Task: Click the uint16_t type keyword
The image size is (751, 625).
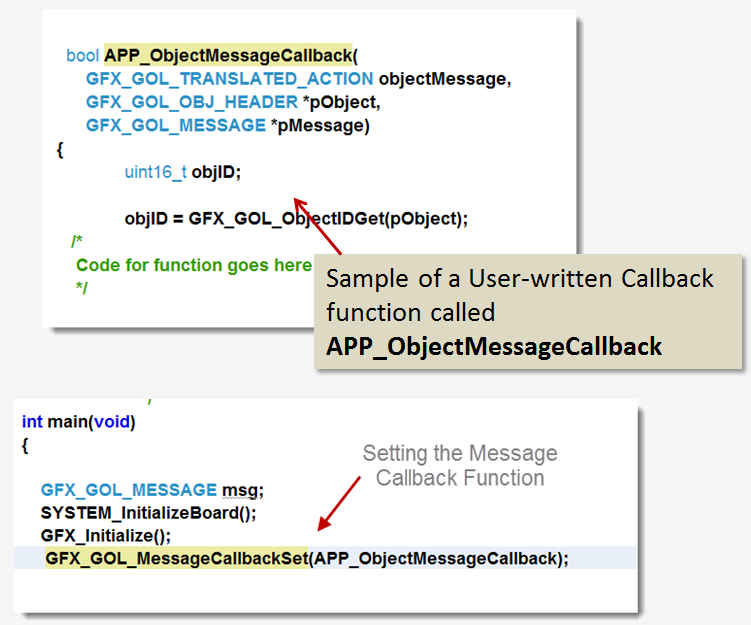Action: (x=155, y=172)
